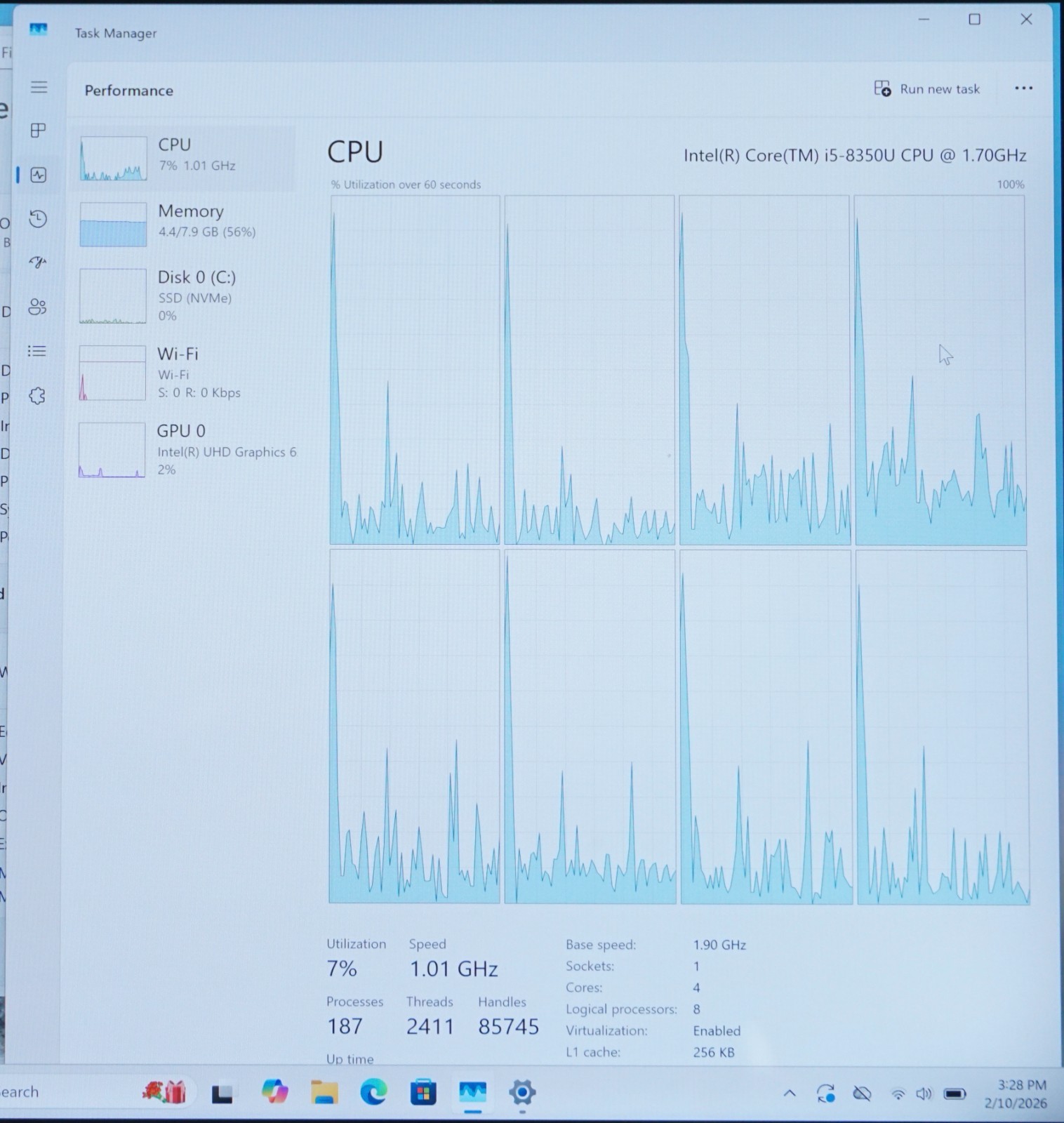Click the CPU mini graph thumbnail
The width and height of the screenshot is (1064, 1123).
(113, 159)
